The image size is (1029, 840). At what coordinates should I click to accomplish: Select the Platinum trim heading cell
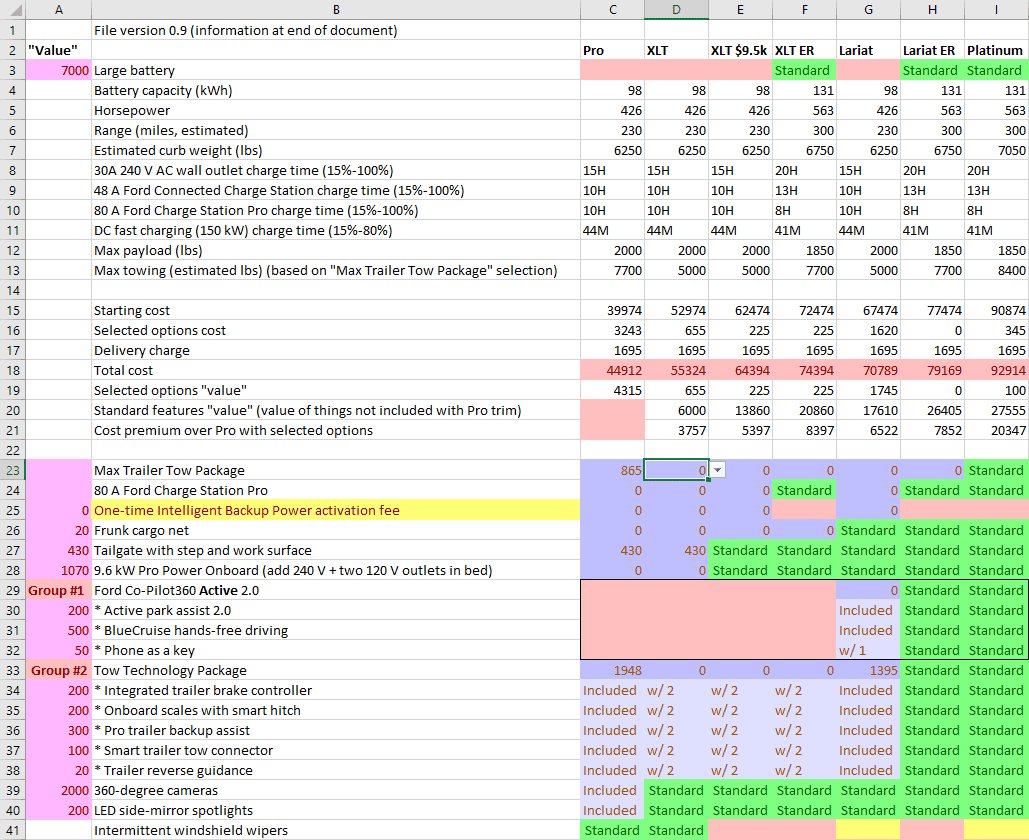(996, 50)
